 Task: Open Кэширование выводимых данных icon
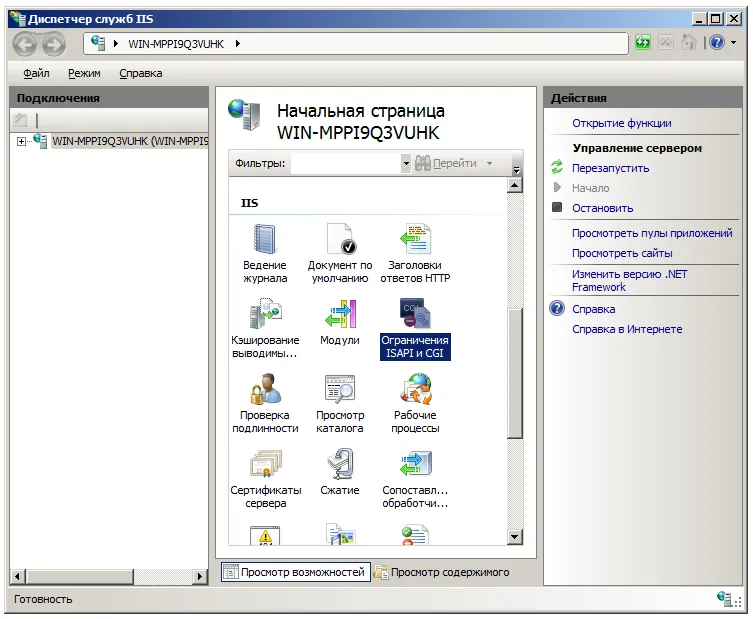point(265,314)
